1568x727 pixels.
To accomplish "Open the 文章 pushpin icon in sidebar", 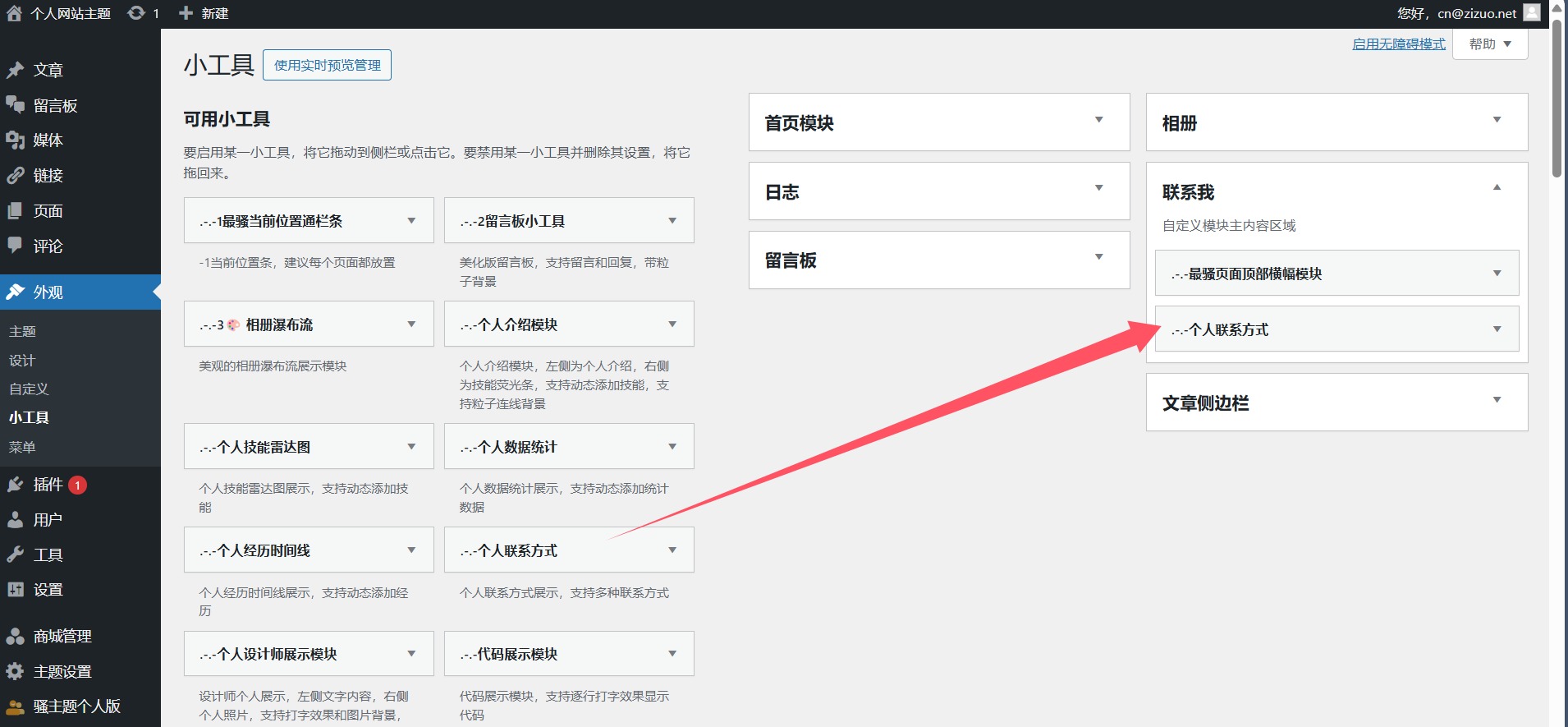I will pyautogui.click(x=16, y=70).
